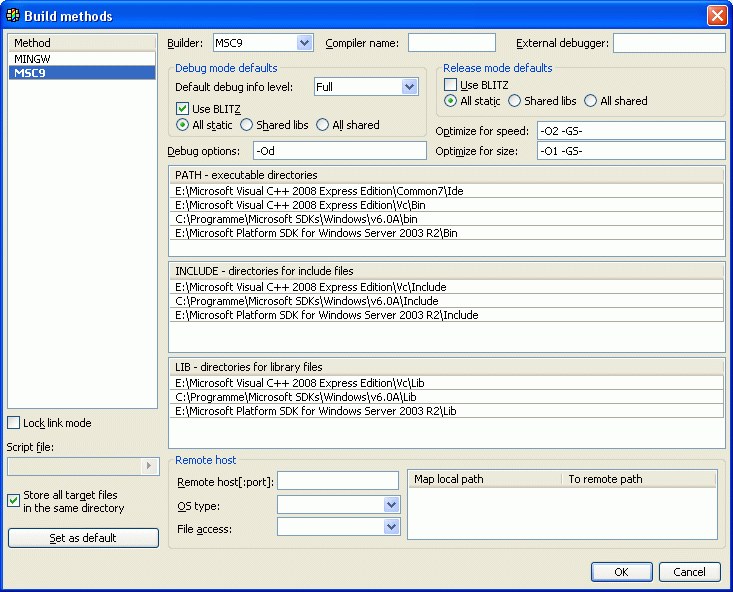Close the Build methods dialog
The width and height of the screenshot is (733, 592).
pyautogui.click(x=716, y=16)
